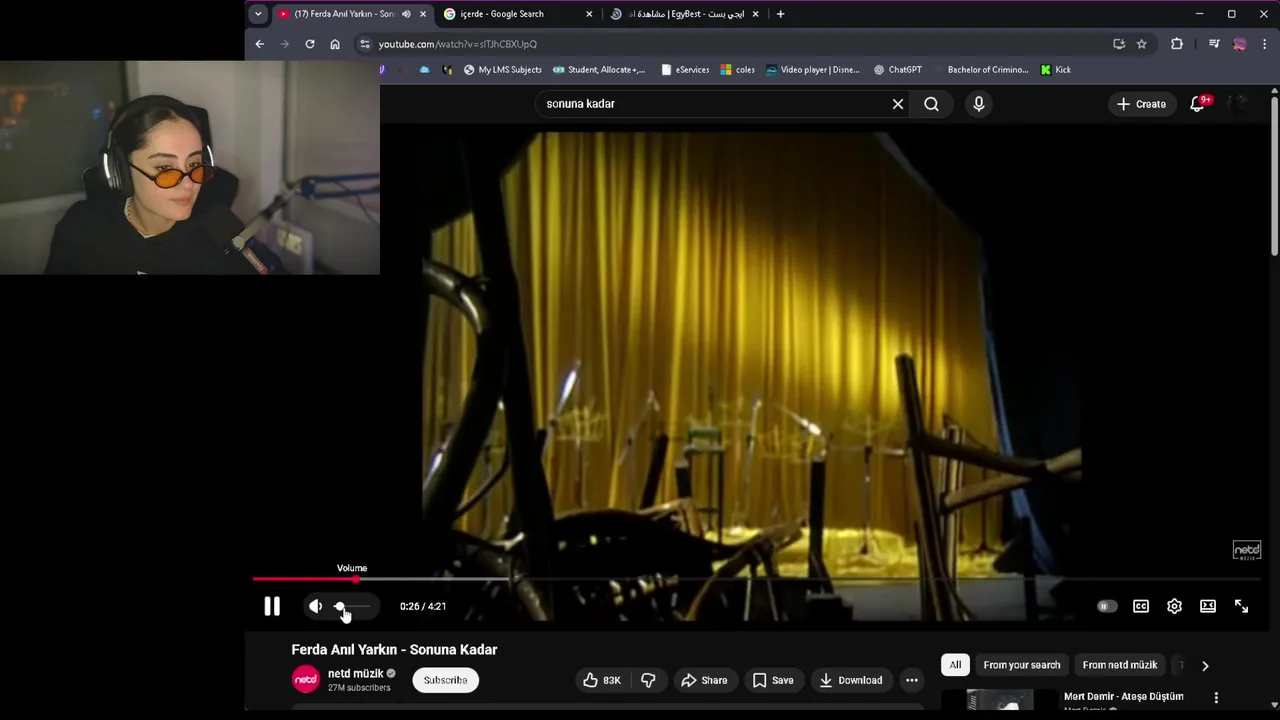Screen dimensions: 1280x720
Task: Open options for Mert Demir video
Action: (1216, 697)
